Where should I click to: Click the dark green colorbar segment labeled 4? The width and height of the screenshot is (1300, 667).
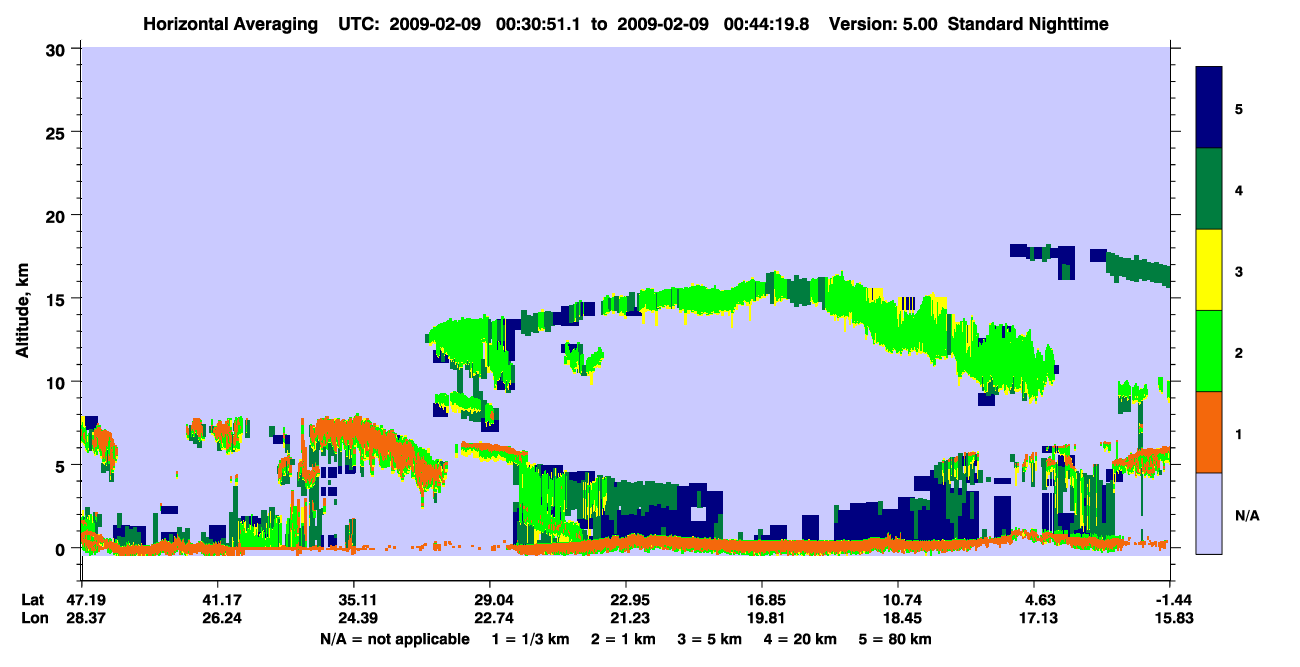click(x=1209, y=189)
